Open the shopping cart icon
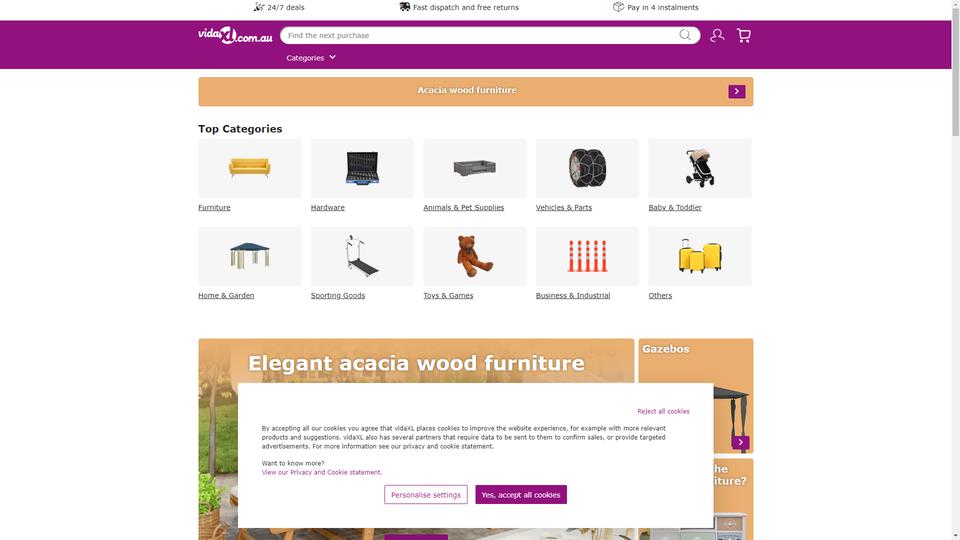Image resolution: width=960 pixels, height=540 pixels. click(x=744, y=36)
